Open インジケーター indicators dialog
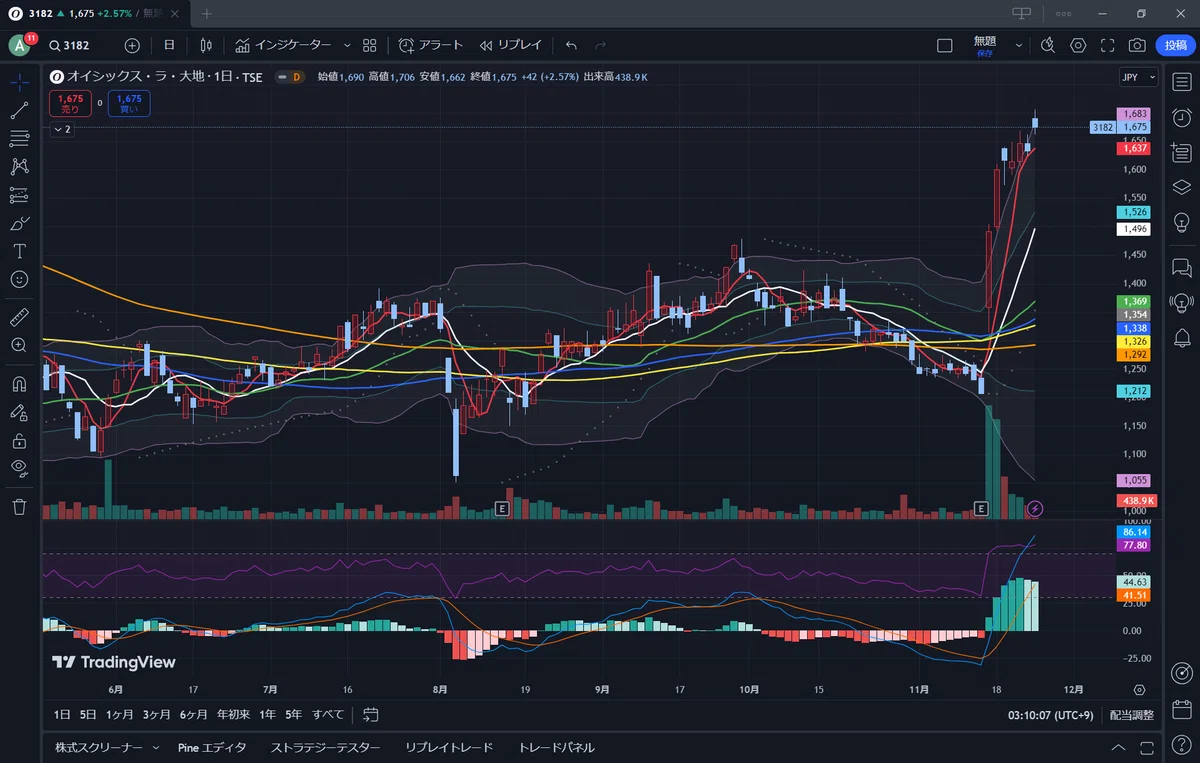The image size is (1200, 763). [283, 45]
